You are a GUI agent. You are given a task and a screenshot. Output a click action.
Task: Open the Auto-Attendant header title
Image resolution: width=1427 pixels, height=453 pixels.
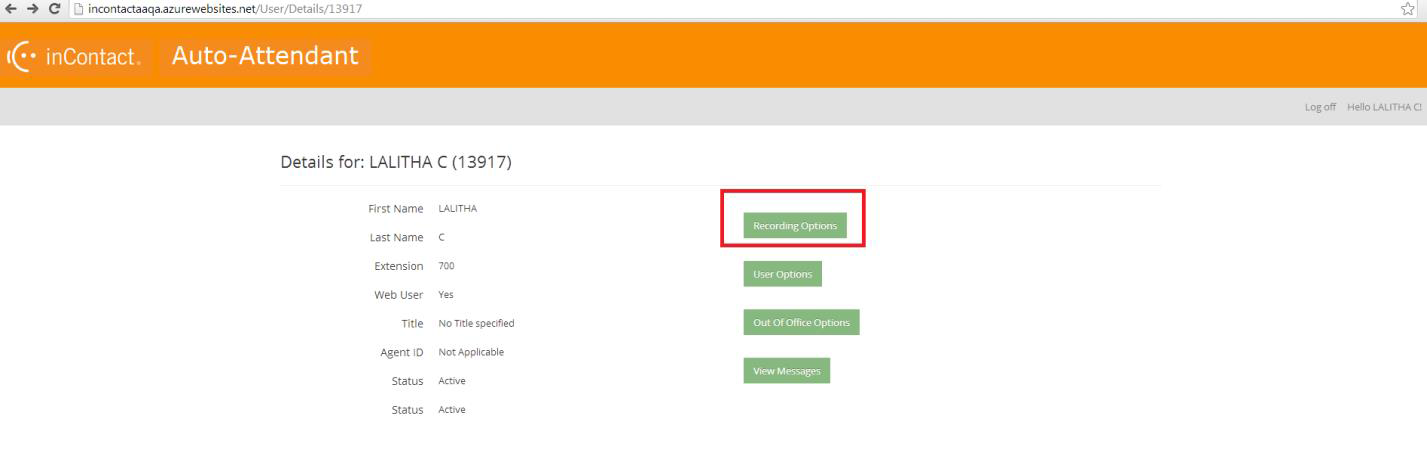[265, 56]
